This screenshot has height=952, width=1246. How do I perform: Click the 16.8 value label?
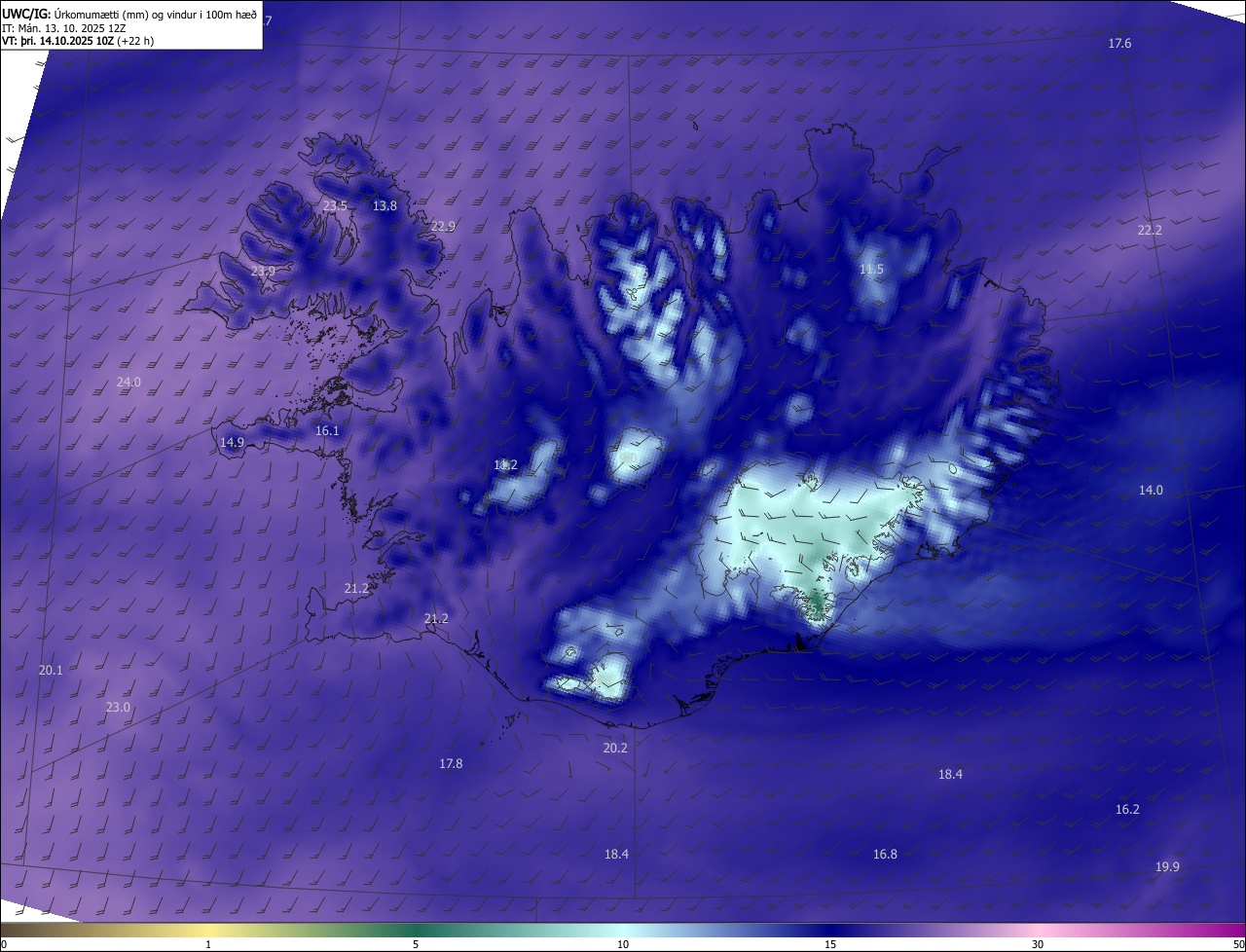(885, 854)
